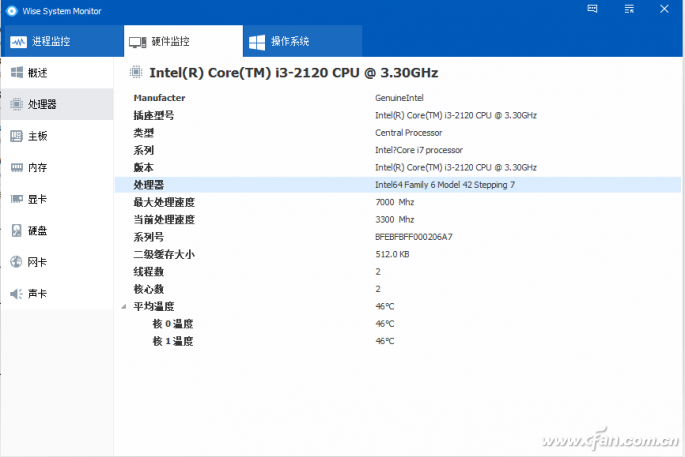The height and width of the screenshot is (457, 685).
Task: Click the Intel?Core i7 processor value
Action: [x=419, y=150]
